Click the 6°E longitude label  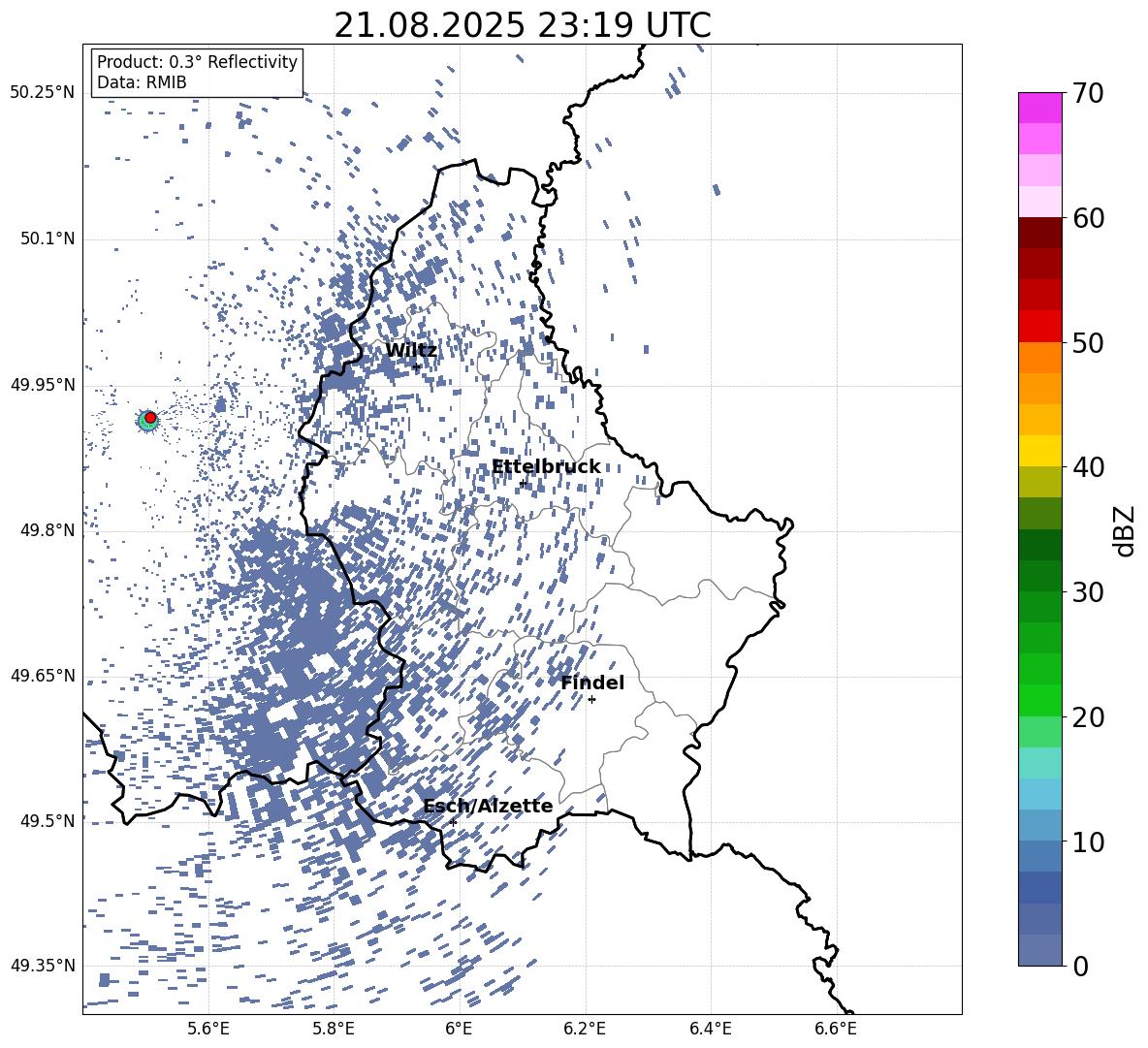pyautogui.click(x=459, y=1030)
